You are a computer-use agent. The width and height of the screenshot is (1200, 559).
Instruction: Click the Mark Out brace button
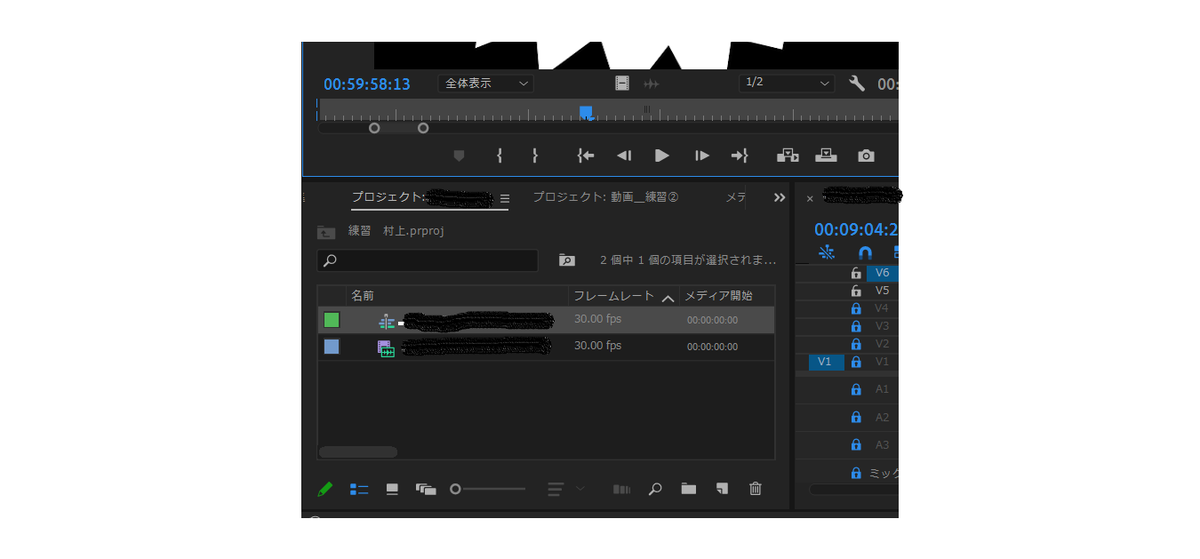(535, 155)
